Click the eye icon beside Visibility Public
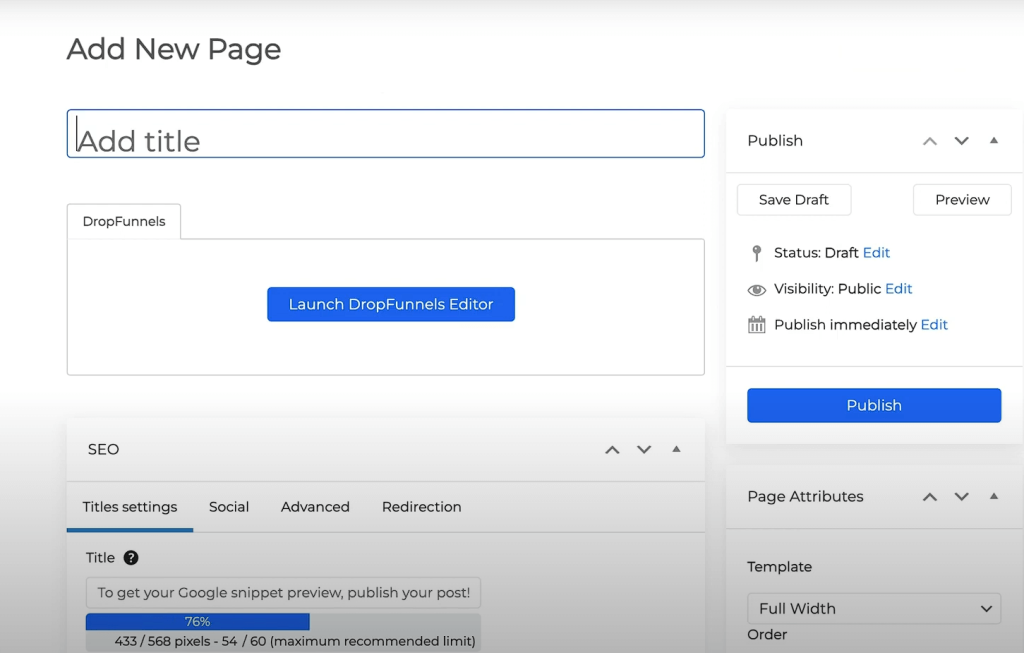 [x=758, y=288]
